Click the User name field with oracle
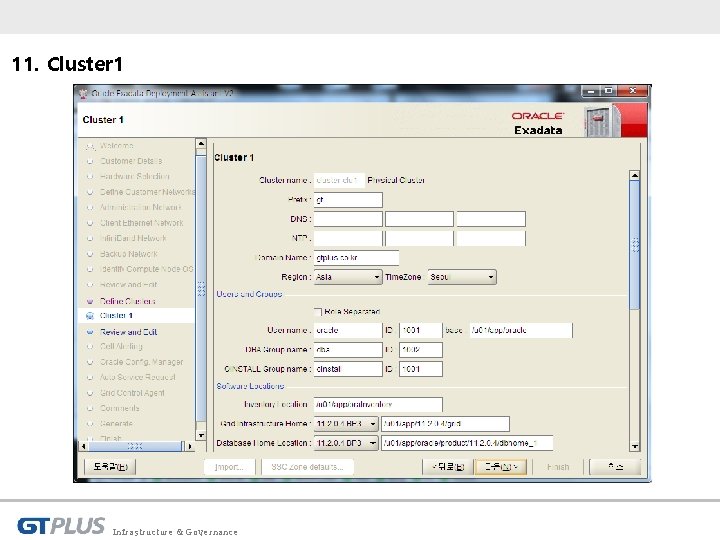Screen dimensions: 720x540 click(x=348, y=330)
